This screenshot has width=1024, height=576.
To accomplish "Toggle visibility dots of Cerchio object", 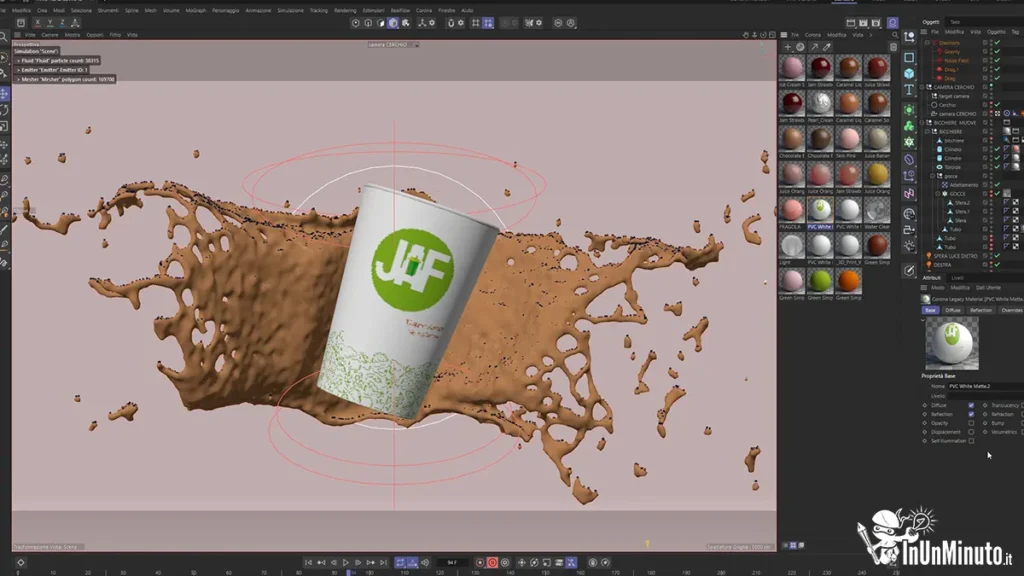I will click(991, 104).
